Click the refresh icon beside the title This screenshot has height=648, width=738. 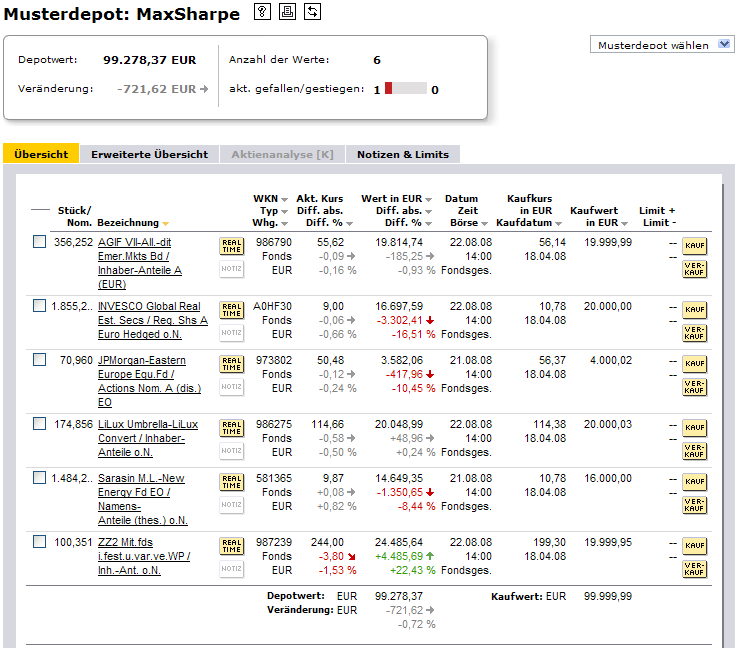point(312,12)
